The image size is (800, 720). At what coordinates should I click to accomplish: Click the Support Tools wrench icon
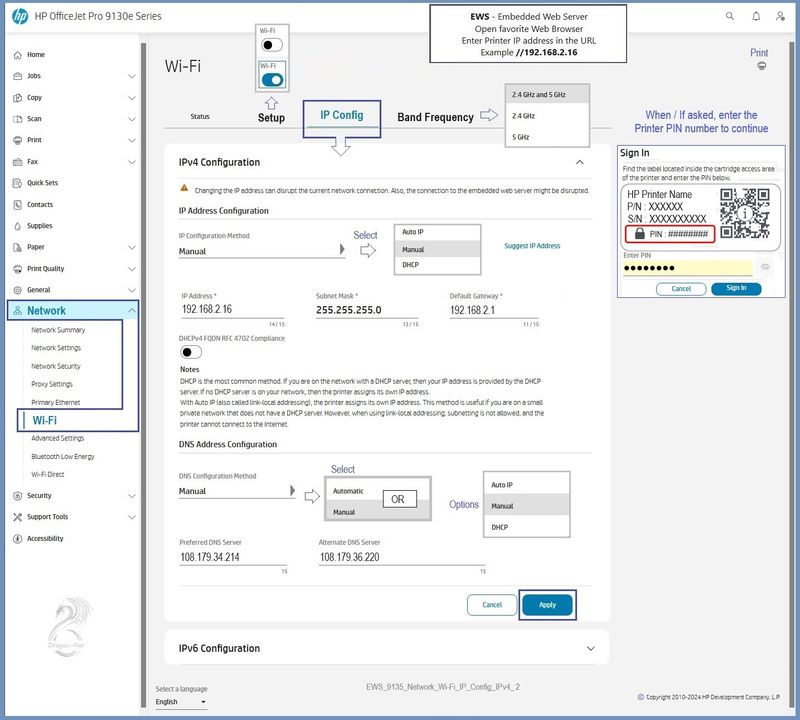(x=17, y=517)
